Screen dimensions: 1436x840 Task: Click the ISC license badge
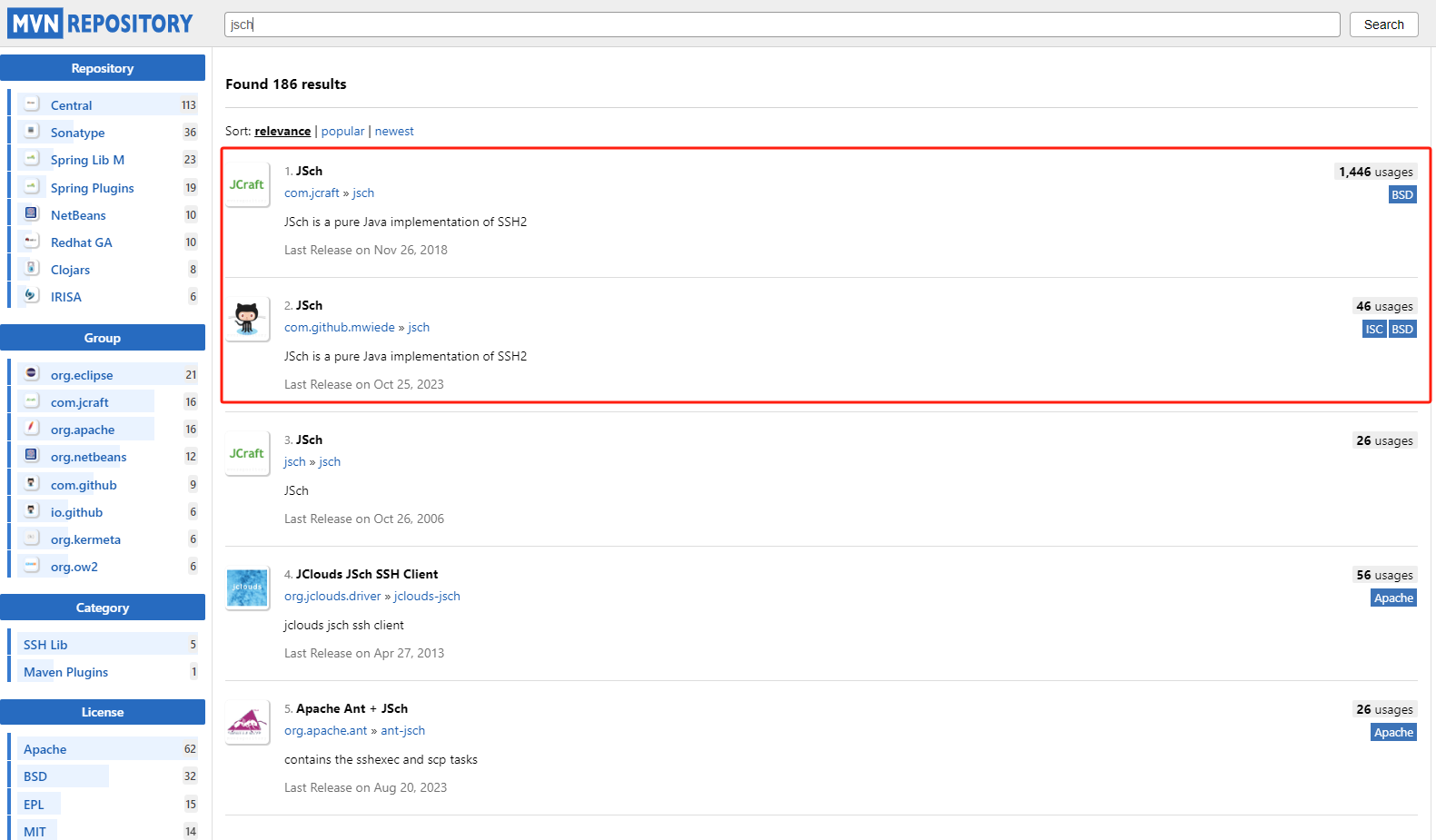pyautogui.click(x=1374, y=330)
